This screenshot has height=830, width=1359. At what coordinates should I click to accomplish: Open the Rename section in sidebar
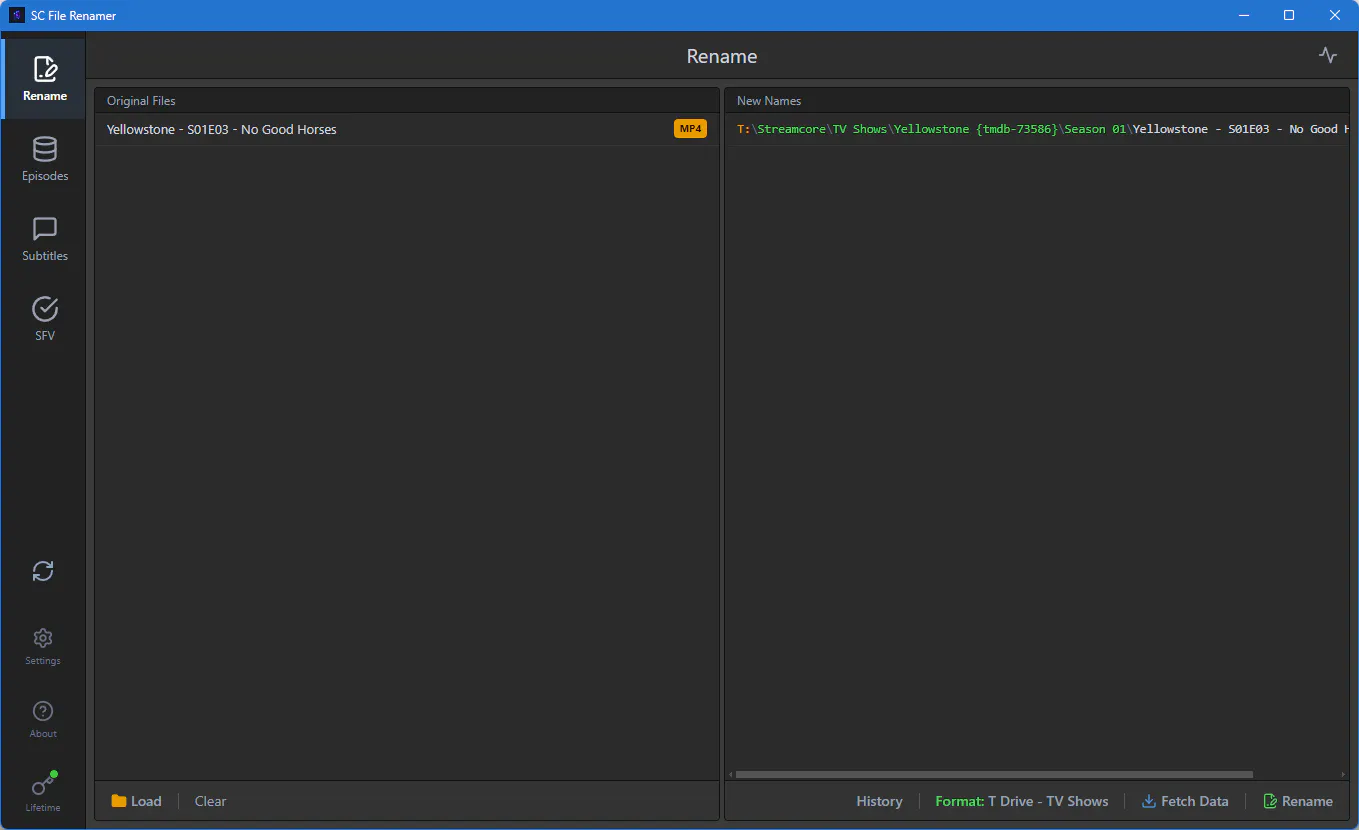44,79
